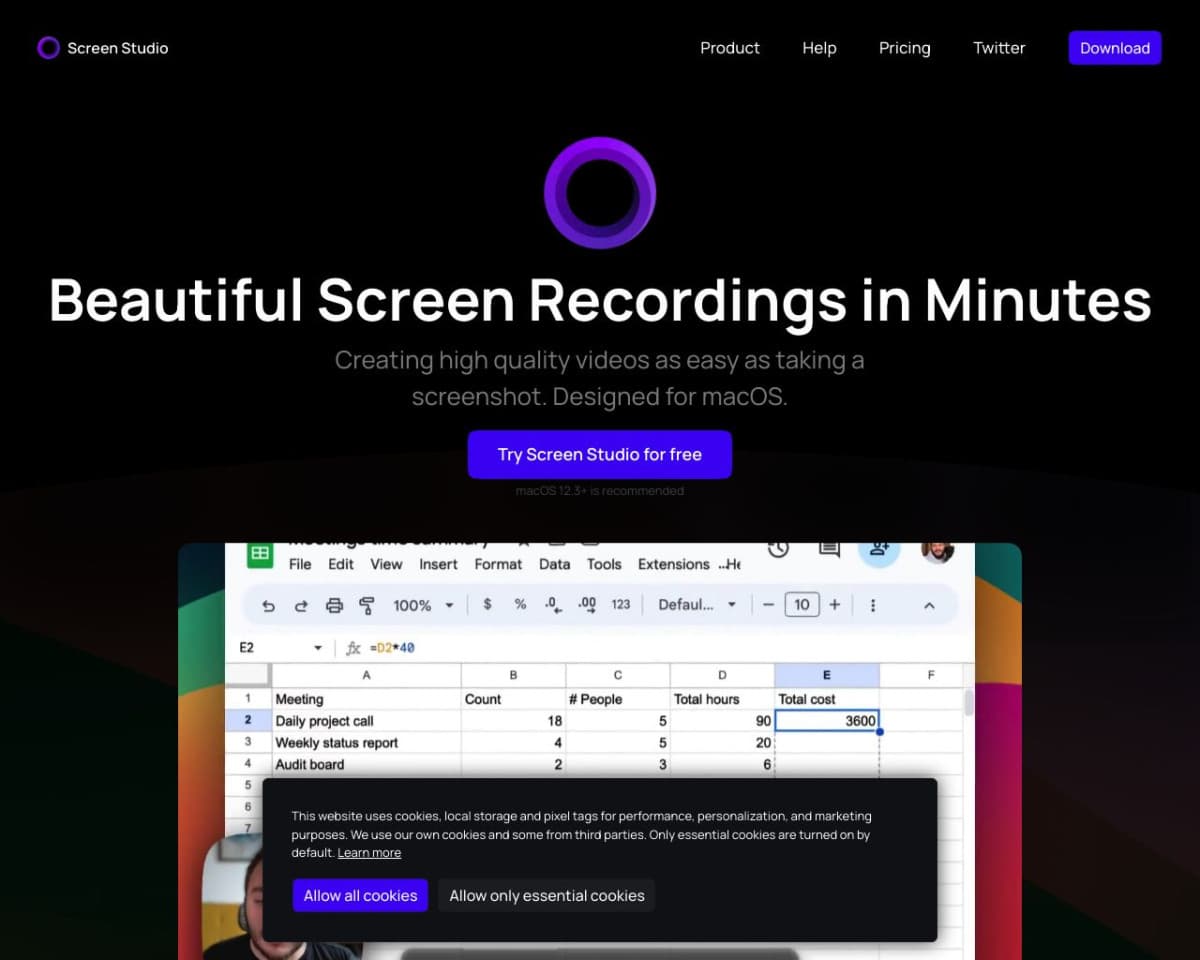Select column A header
The height and width of the screenshot is (960, 1200).
point(366,675)
